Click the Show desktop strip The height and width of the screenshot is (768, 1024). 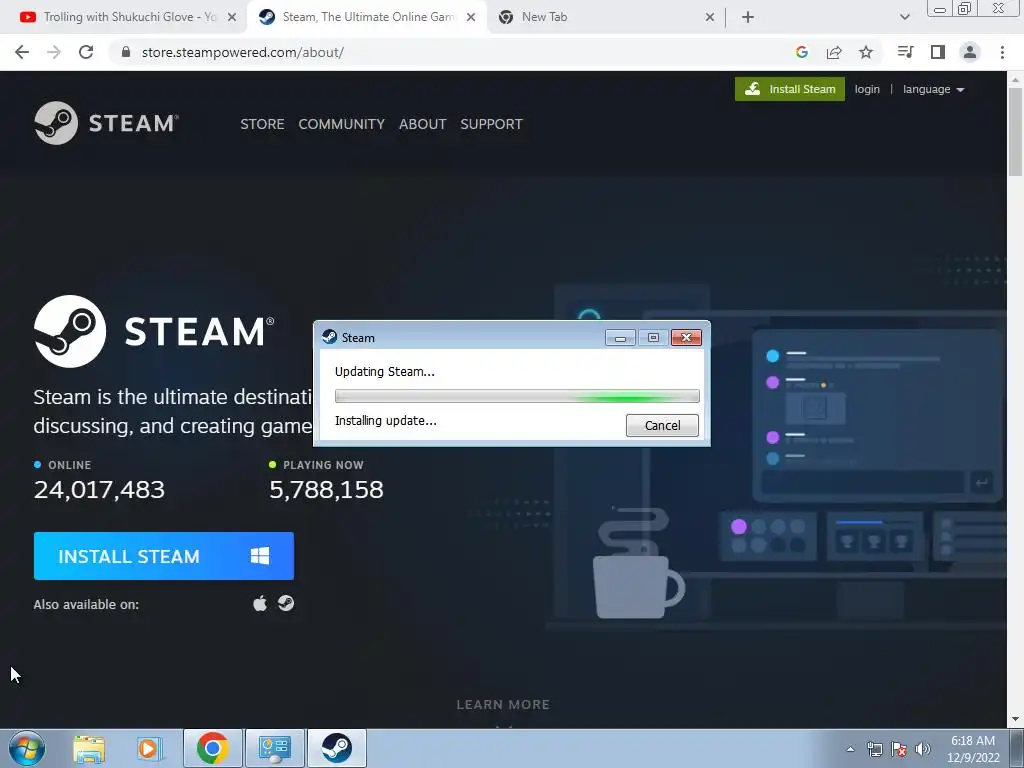click(x=1017, y=748)
